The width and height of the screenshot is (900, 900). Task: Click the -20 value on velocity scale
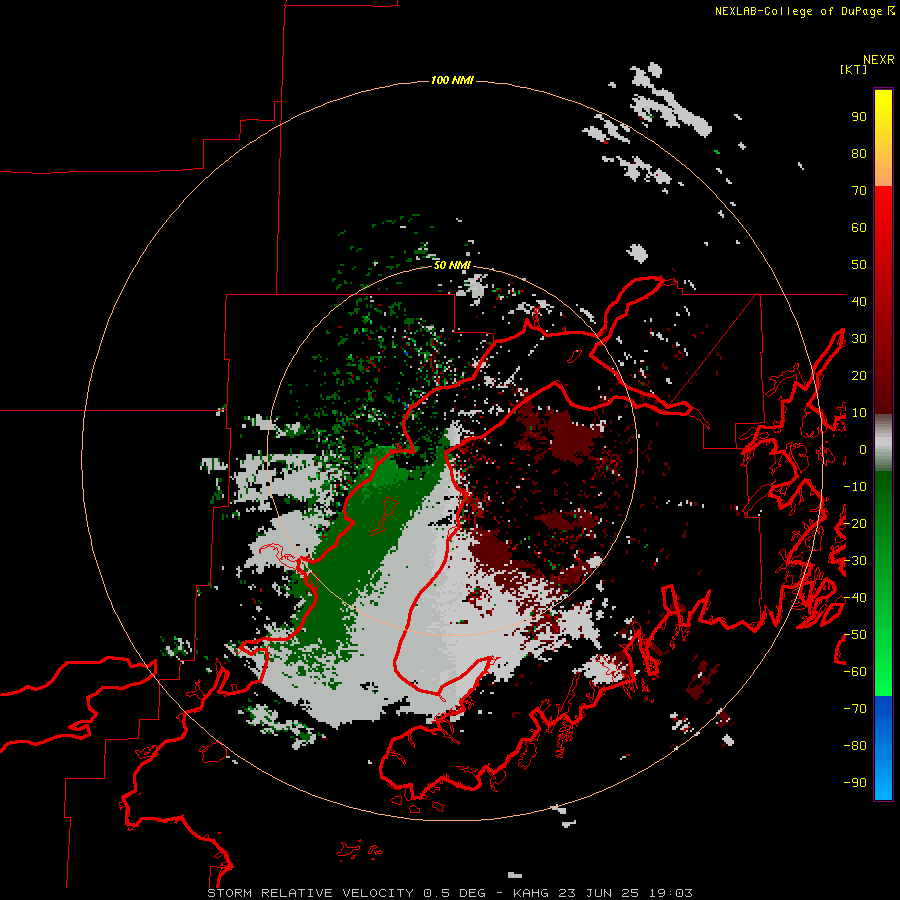click(x=855, y=523)
